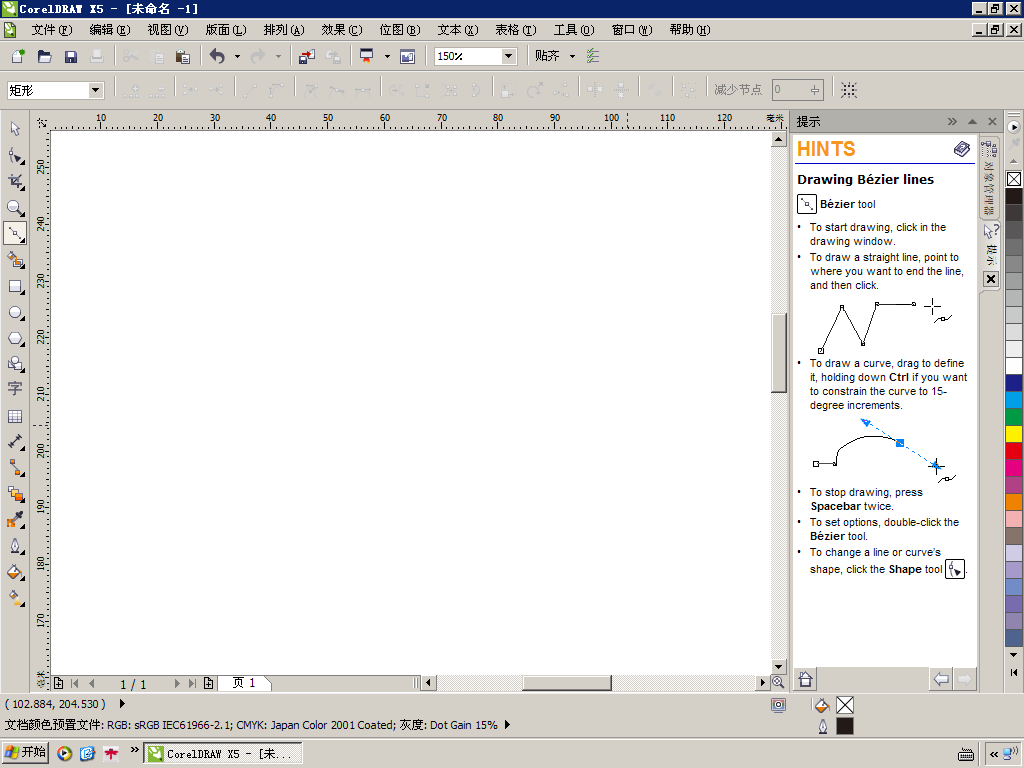
Task: Click the horizontal scrollbar thumb
Action: tap(567, 683)
